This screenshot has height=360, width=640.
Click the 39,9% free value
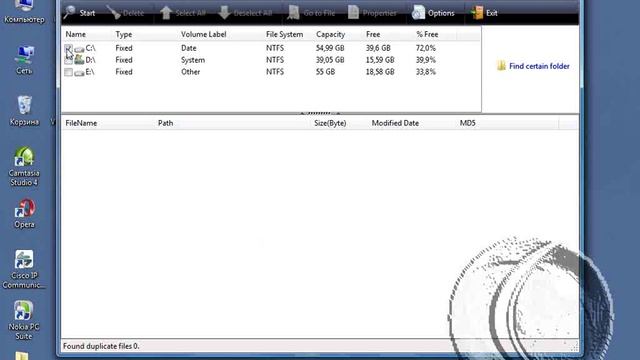pyautogui.click(x=426, y=60)
